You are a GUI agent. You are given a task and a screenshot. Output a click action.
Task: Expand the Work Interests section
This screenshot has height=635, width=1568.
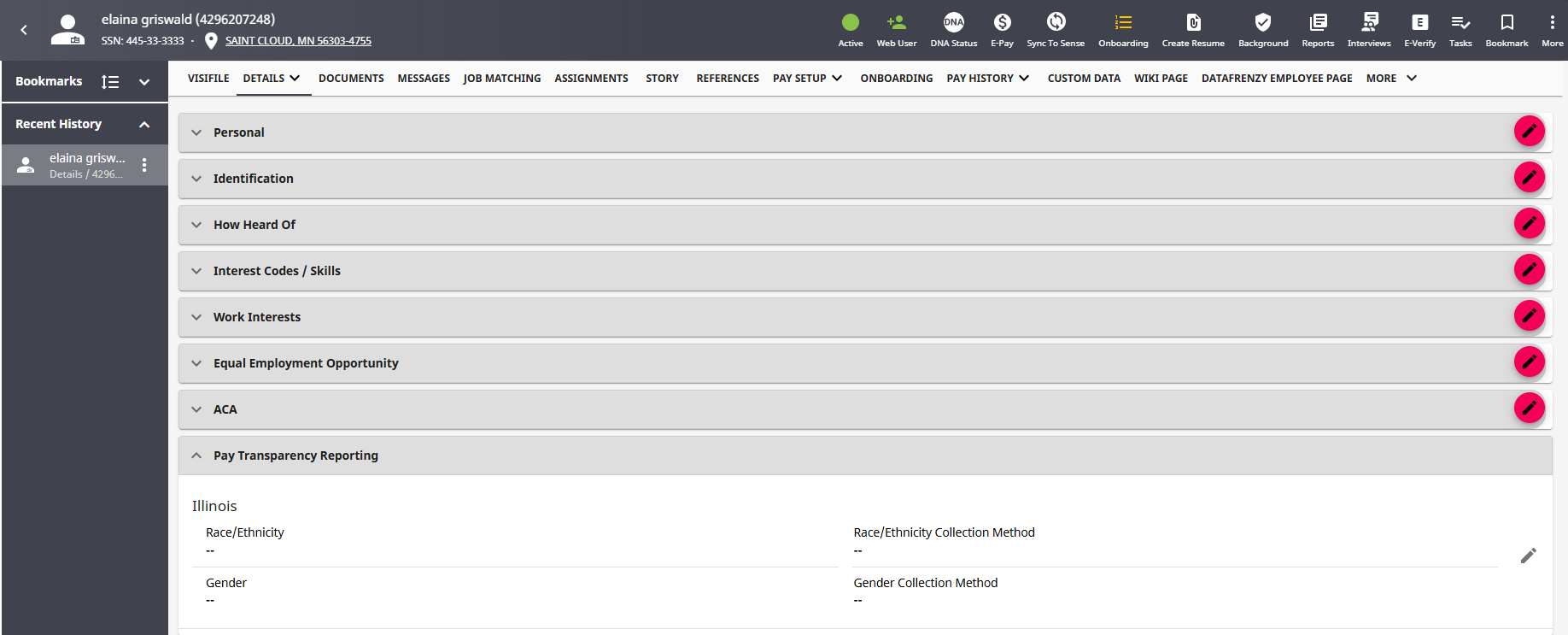(x=196, y=317)
